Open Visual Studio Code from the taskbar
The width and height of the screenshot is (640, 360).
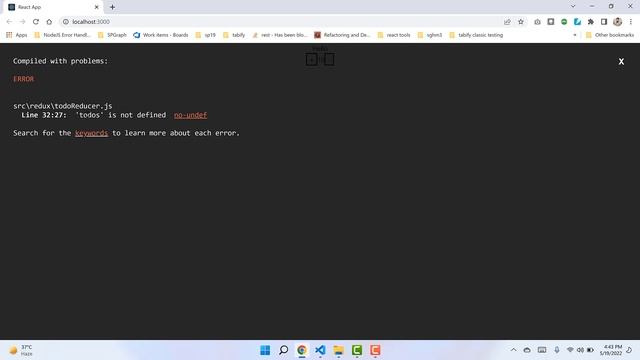320,350
